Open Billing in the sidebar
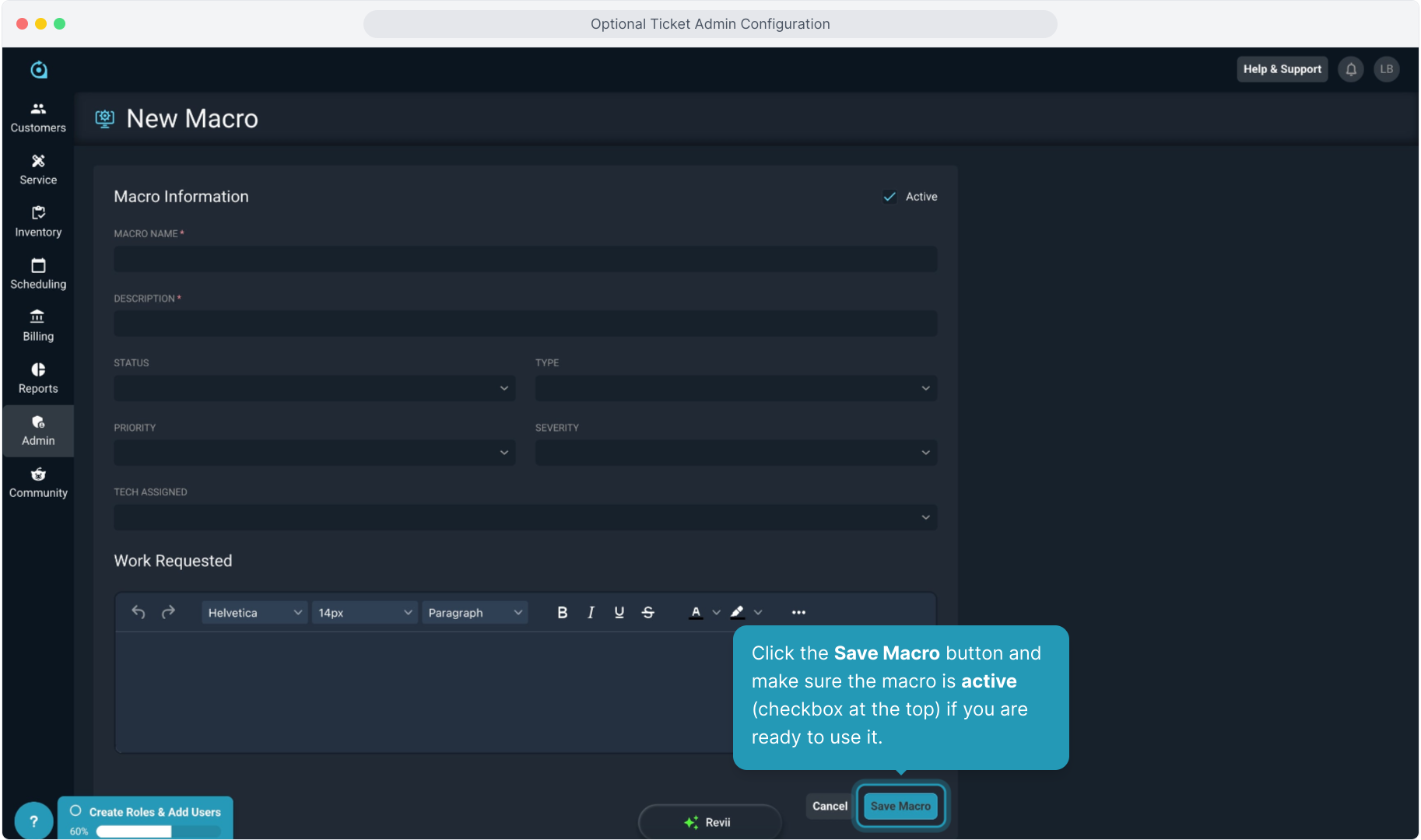 (38, 325)
